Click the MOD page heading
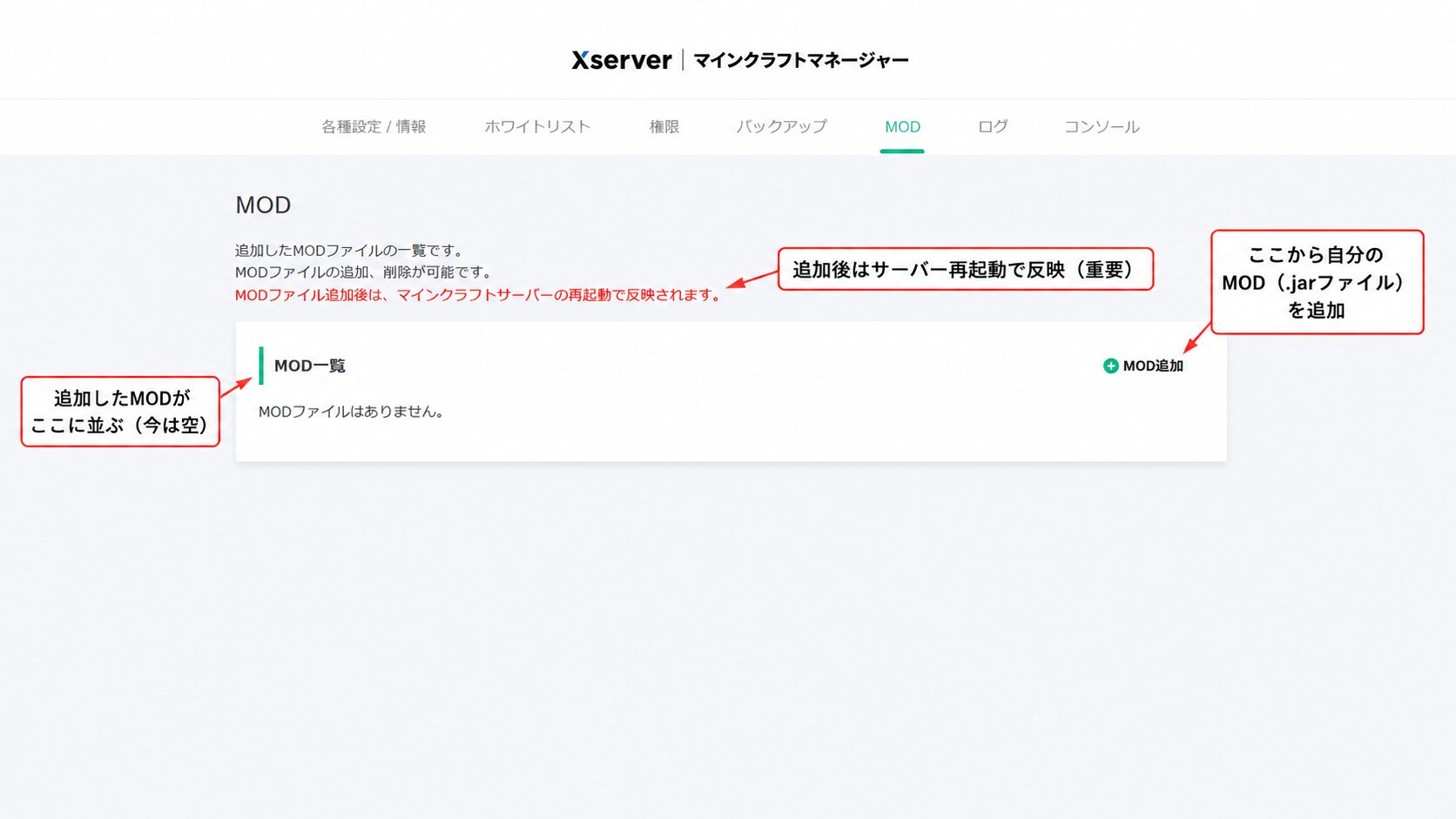 pyautogui.click(x=263, y=205)
